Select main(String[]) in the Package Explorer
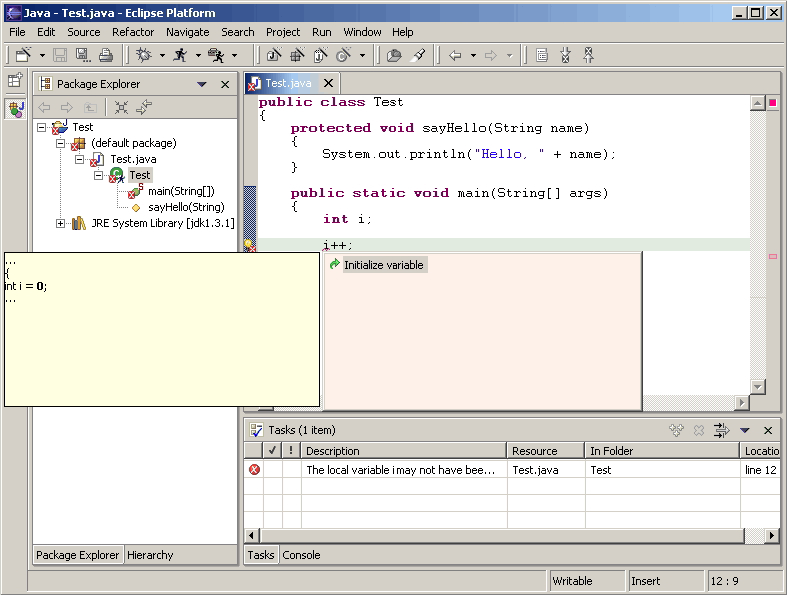 point(181,191)
